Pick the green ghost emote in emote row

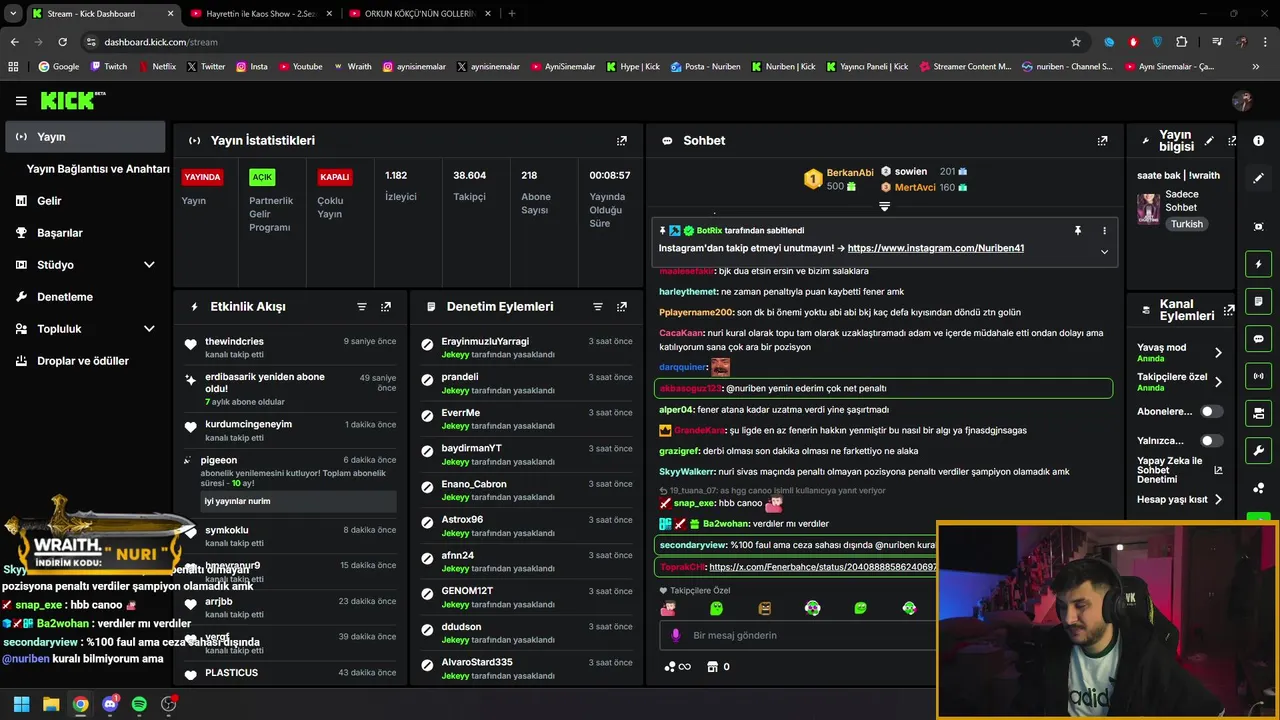(x=716, y=608)
